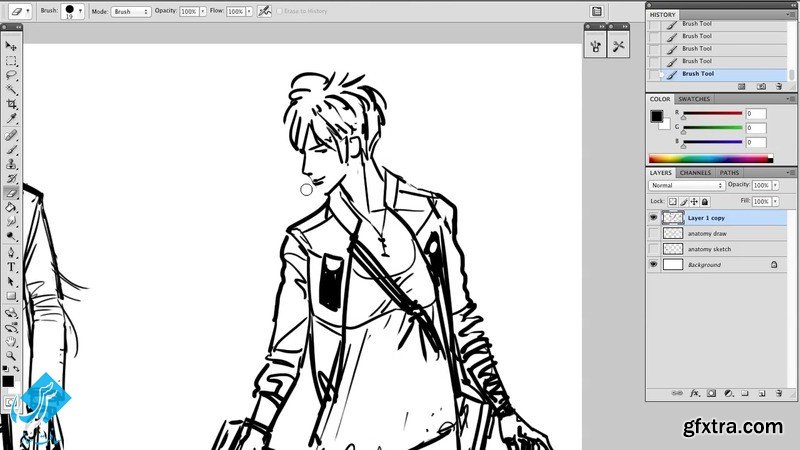The image size is (800, 450).
Task: Select the anatomy sketch layer
Action: (712, 249)
